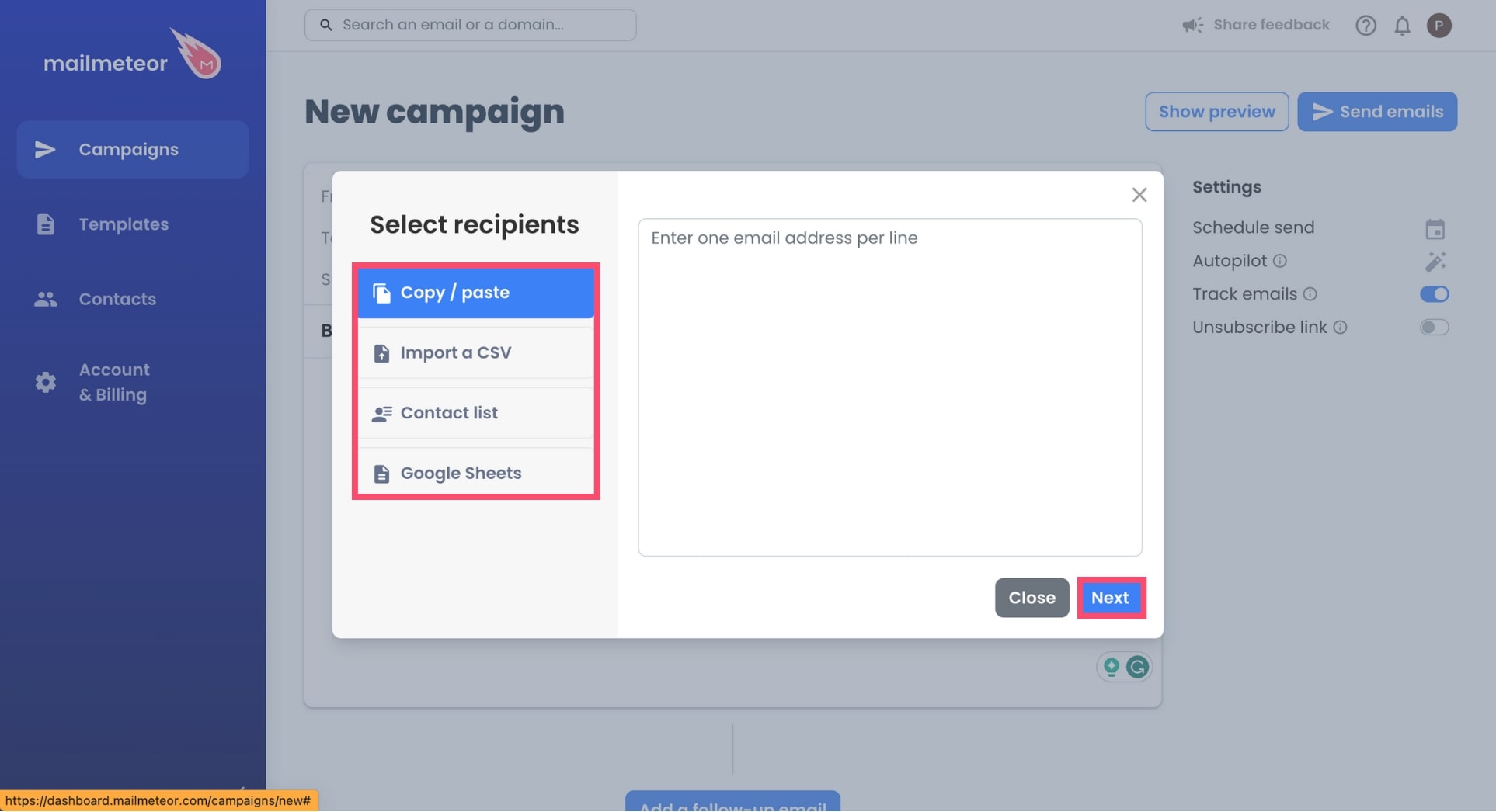Click the Autopilot magic wand icon
The height and width of the screenshot is (812, 1496).
coord(1435,262)
